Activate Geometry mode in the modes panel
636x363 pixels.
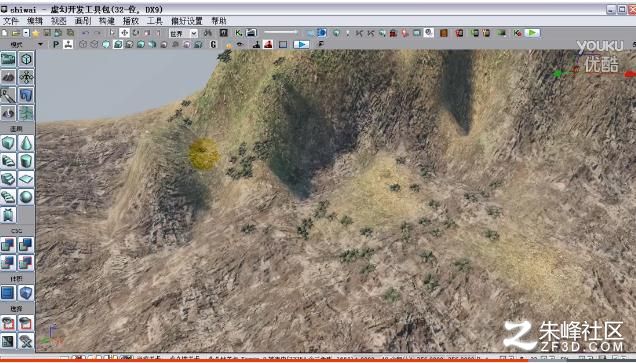pos(26,60)
